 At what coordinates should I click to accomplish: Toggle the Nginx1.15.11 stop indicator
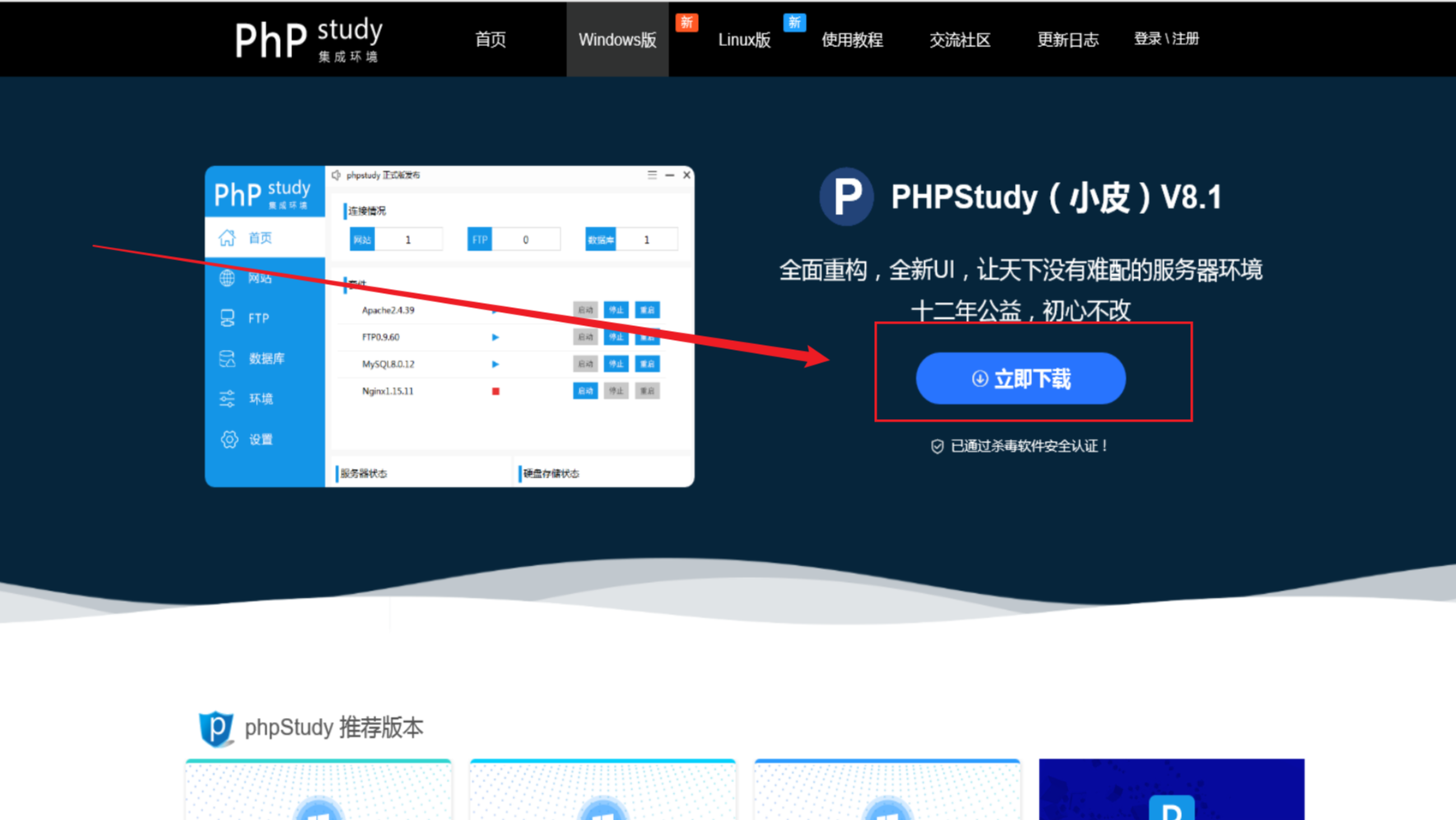pos(495,391)
